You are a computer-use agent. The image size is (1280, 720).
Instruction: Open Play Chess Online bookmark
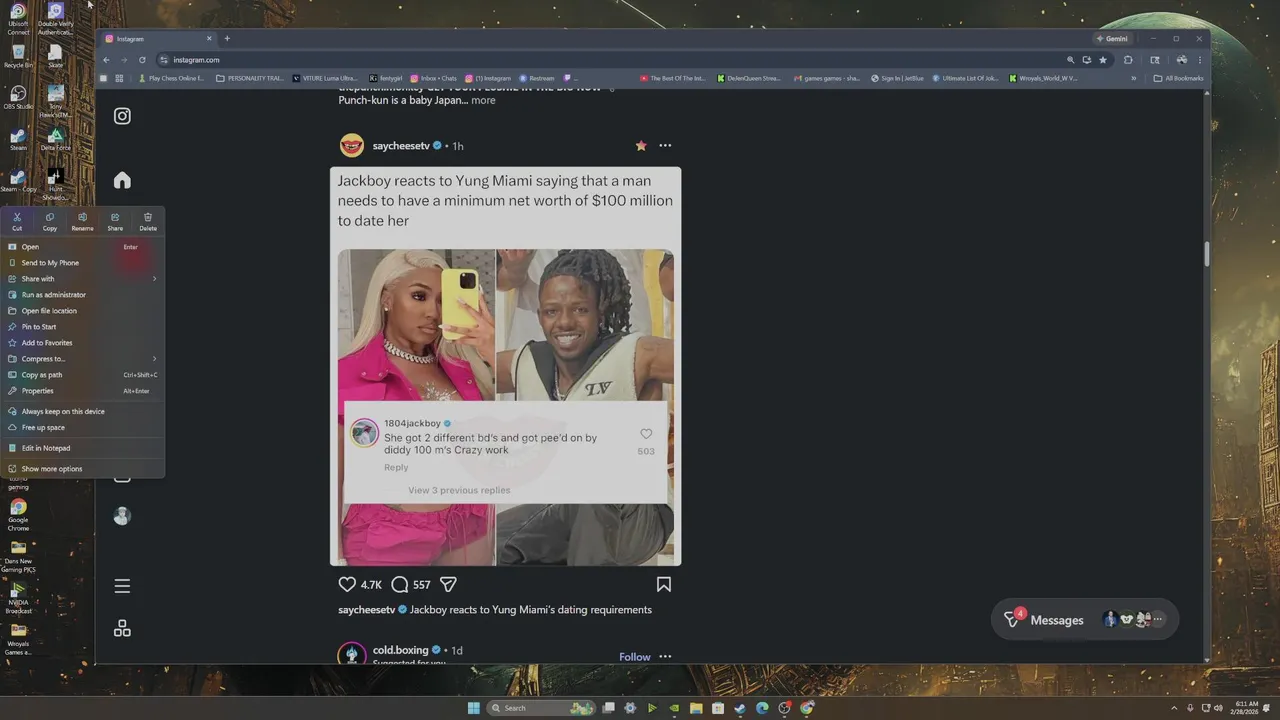click(172, 78)
